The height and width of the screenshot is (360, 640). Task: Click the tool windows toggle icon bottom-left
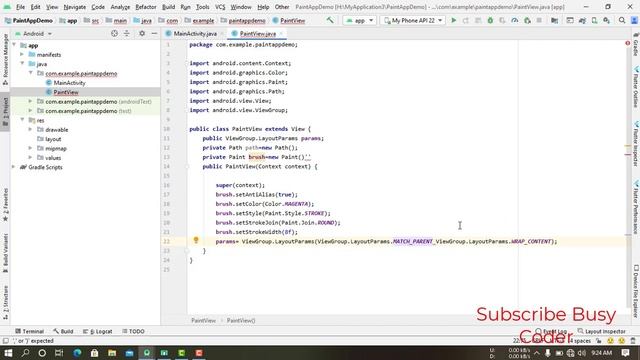click(5, 341)
